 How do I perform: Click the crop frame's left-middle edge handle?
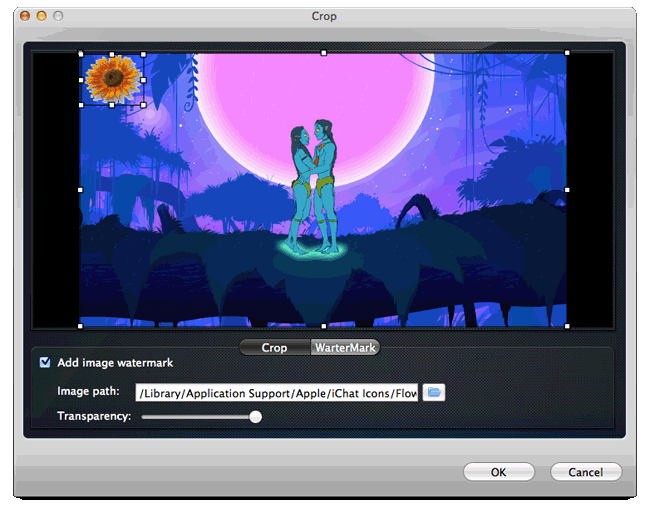(80, 190)
